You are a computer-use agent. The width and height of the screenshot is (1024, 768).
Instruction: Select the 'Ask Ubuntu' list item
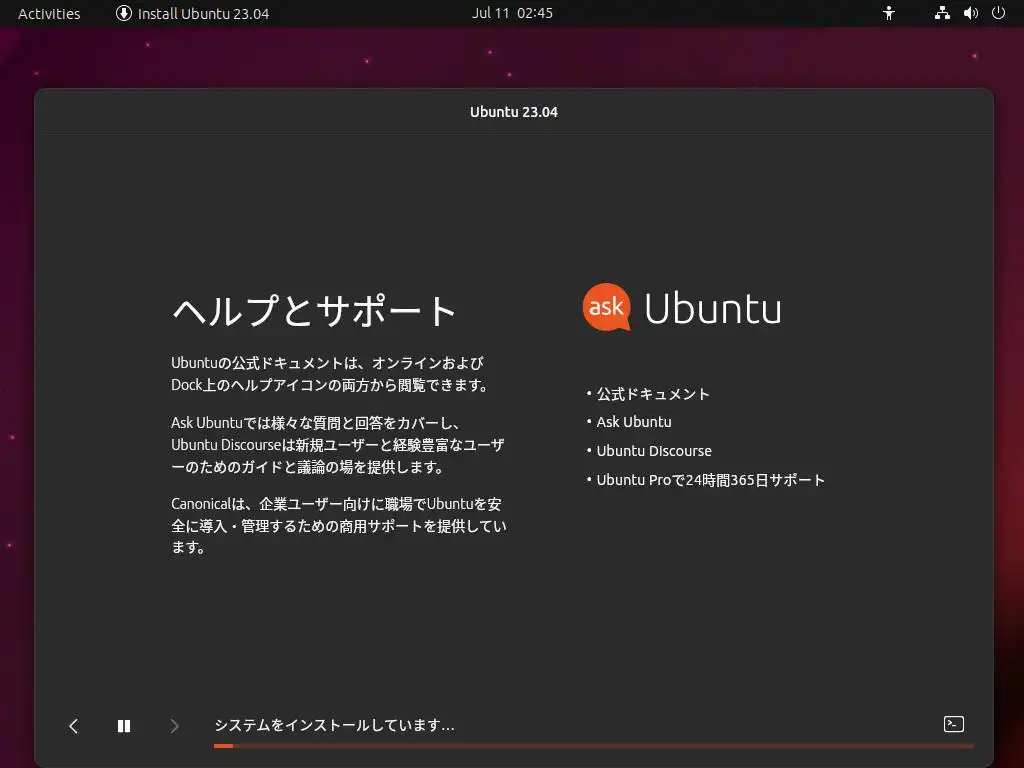tap(633, 422)
